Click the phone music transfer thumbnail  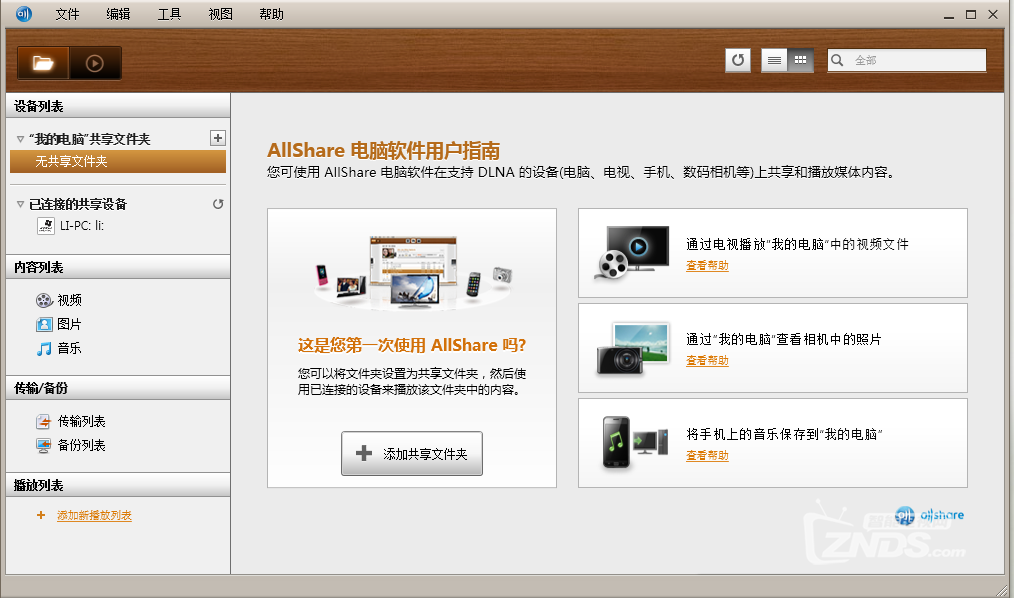[634, 442]
